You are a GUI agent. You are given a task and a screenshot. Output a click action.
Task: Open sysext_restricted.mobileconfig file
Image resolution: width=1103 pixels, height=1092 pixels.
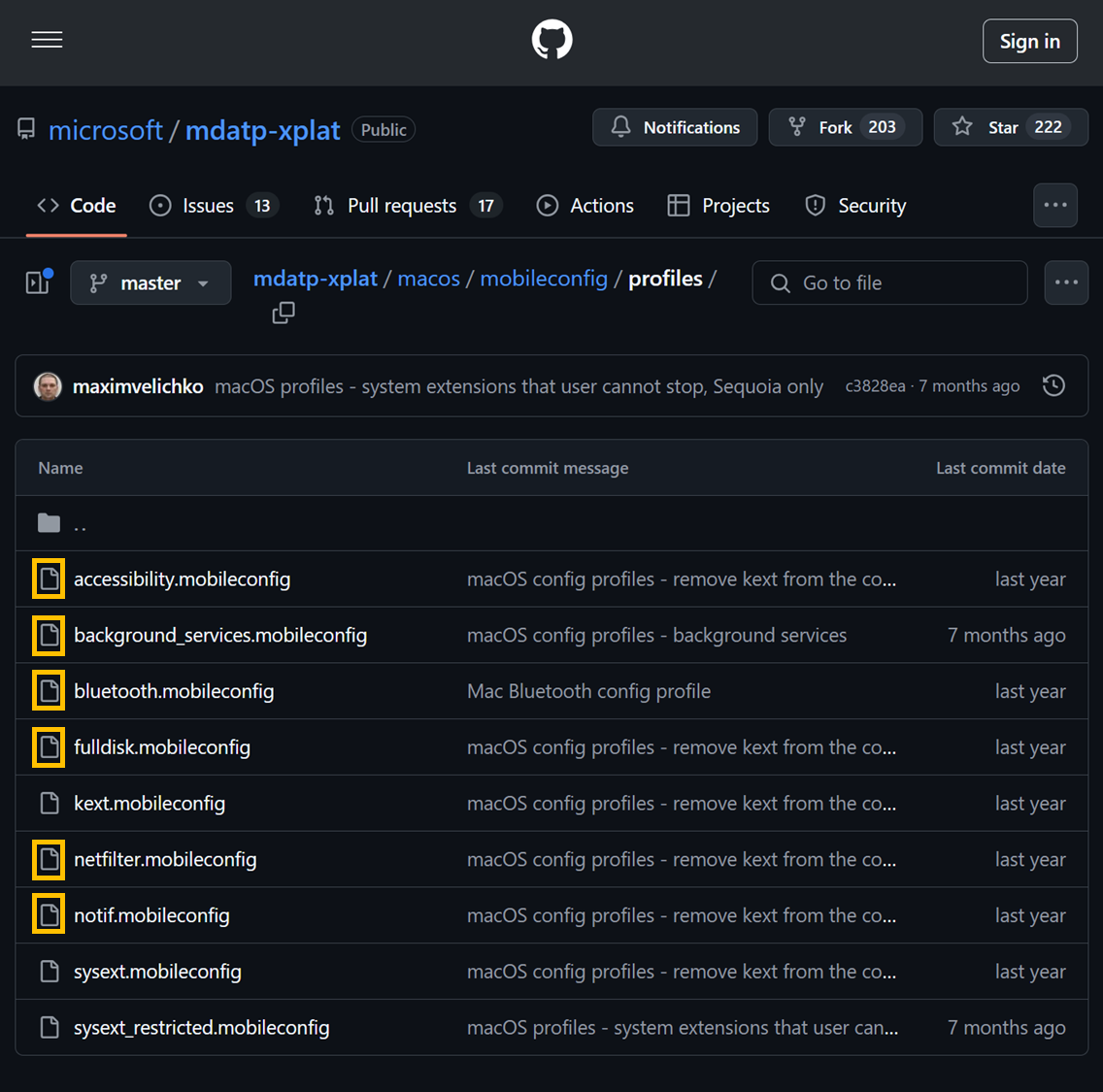pyautogui.click(x=201, y=1027)
